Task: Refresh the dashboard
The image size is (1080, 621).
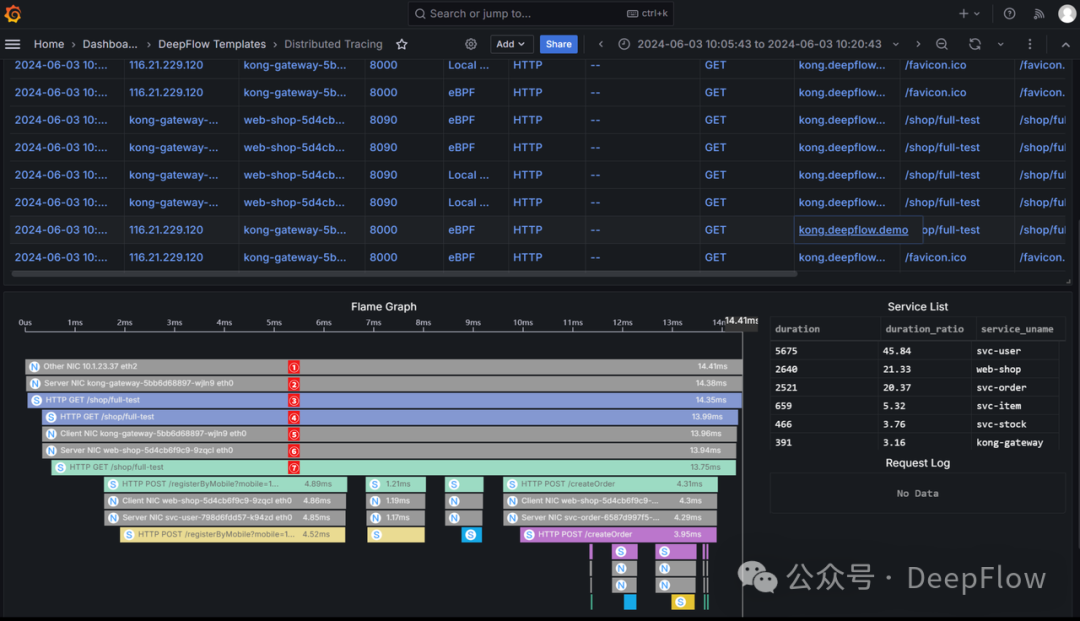Action: [974, 44]
